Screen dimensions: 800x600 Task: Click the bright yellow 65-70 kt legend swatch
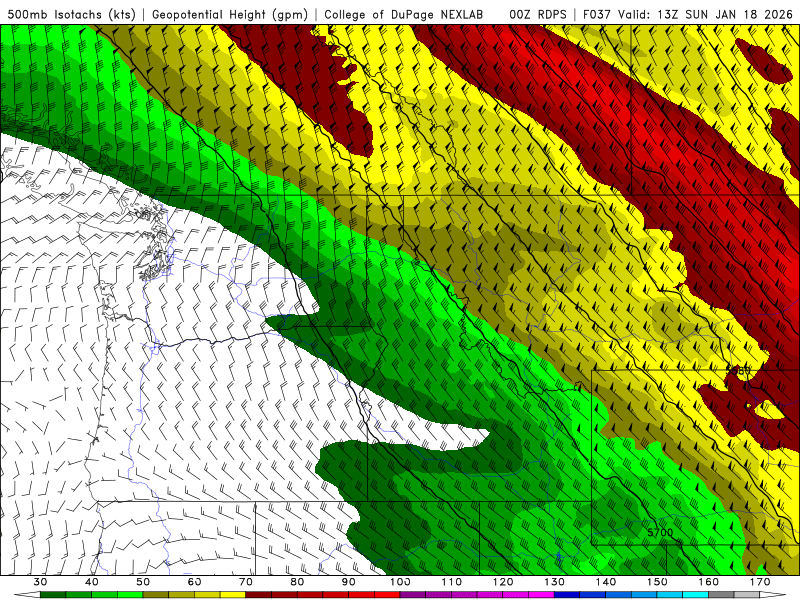pyautogui.click(x=233, y=595)
